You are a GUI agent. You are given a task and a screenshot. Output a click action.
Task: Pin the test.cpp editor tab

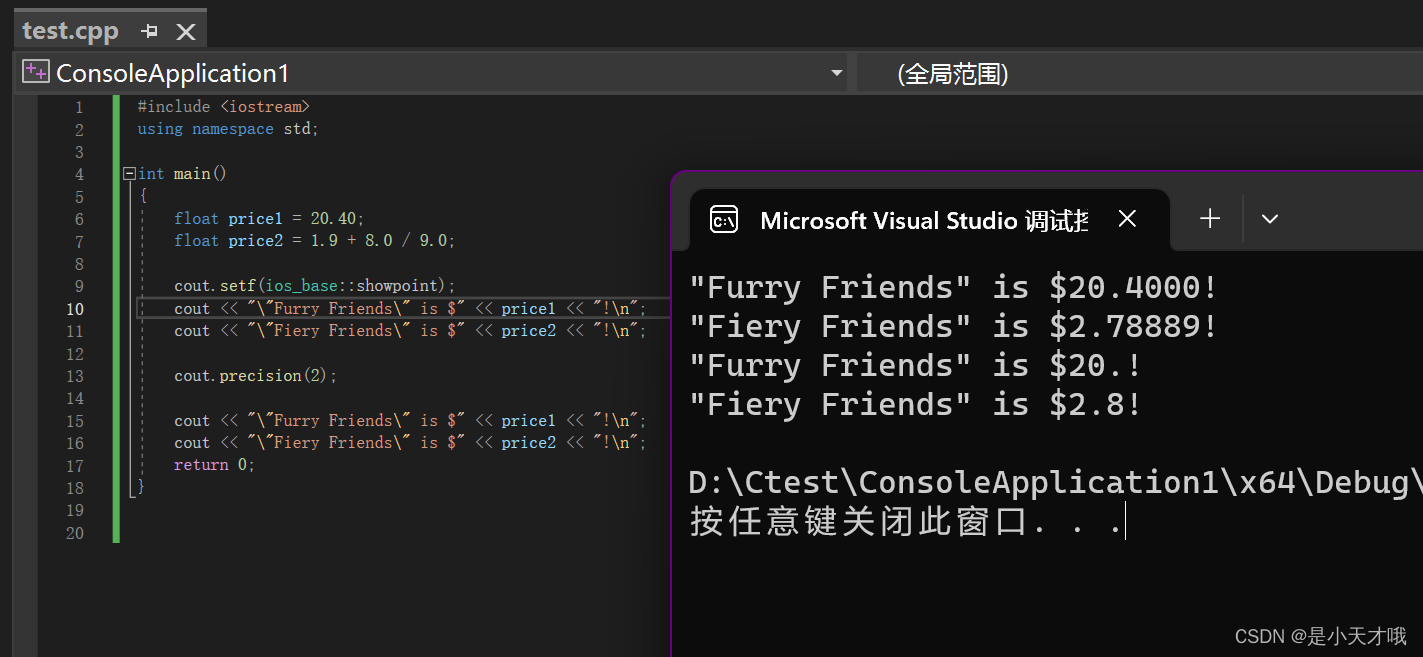pos(148,30)
